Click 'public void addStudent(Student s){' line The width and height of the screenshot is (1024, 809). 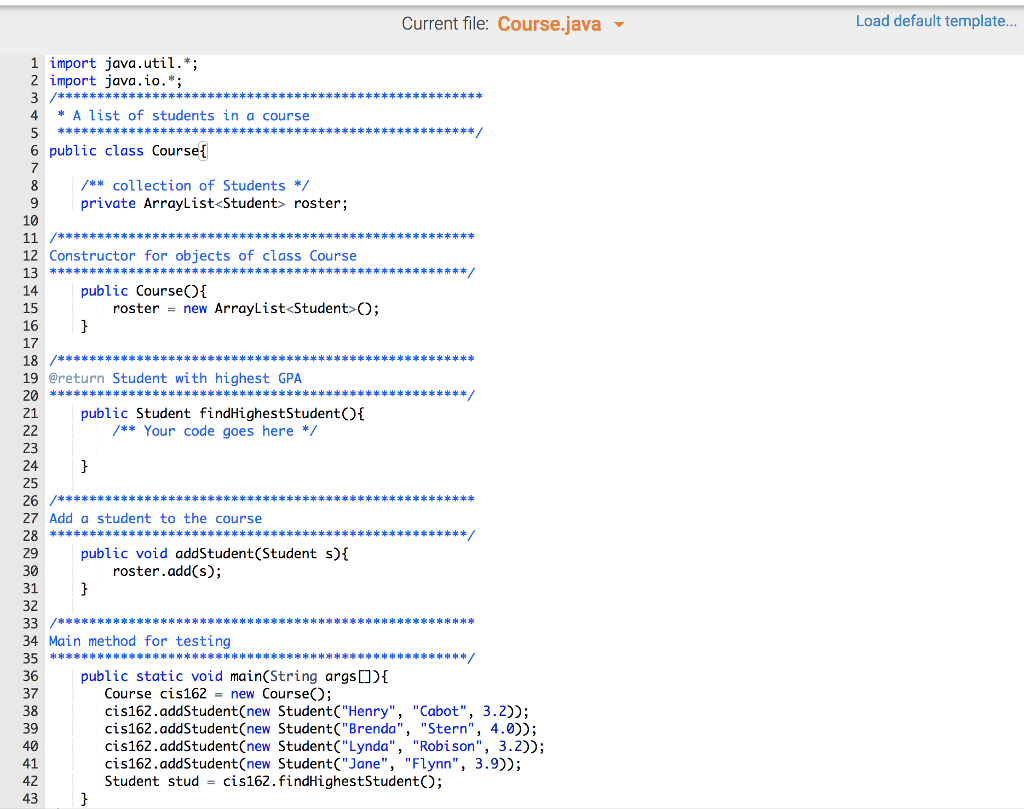tap(215, 554)
